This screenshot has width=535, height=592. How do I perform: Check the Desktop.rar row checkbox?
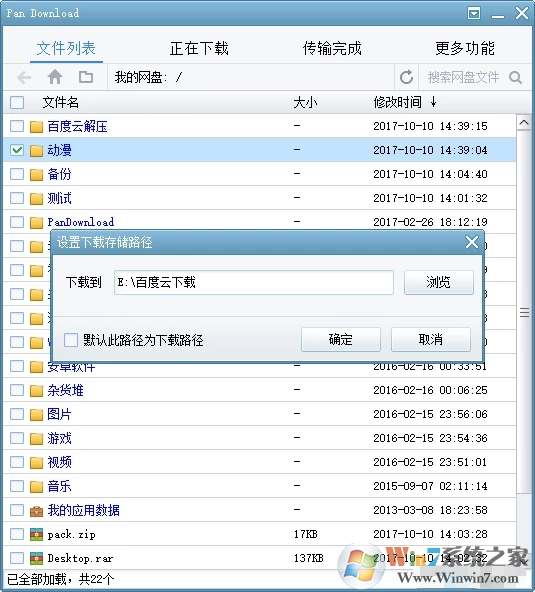pos(17,558)
